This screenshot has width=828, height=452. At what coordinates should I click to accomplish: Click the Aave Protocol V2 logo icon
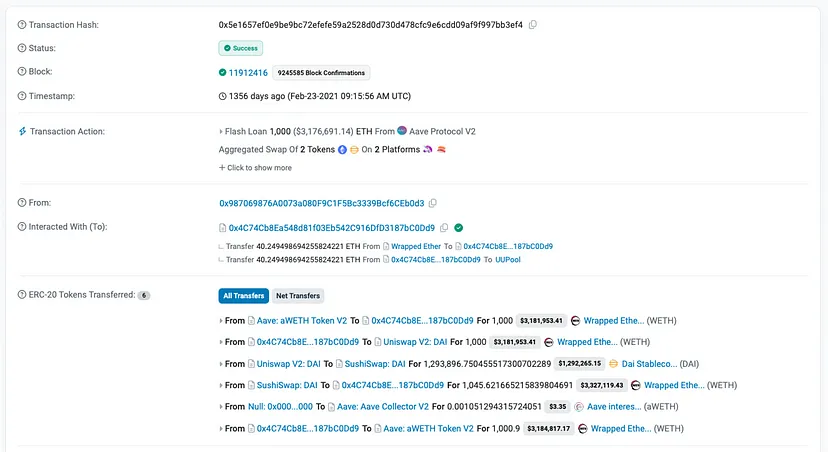pos(402,131)
